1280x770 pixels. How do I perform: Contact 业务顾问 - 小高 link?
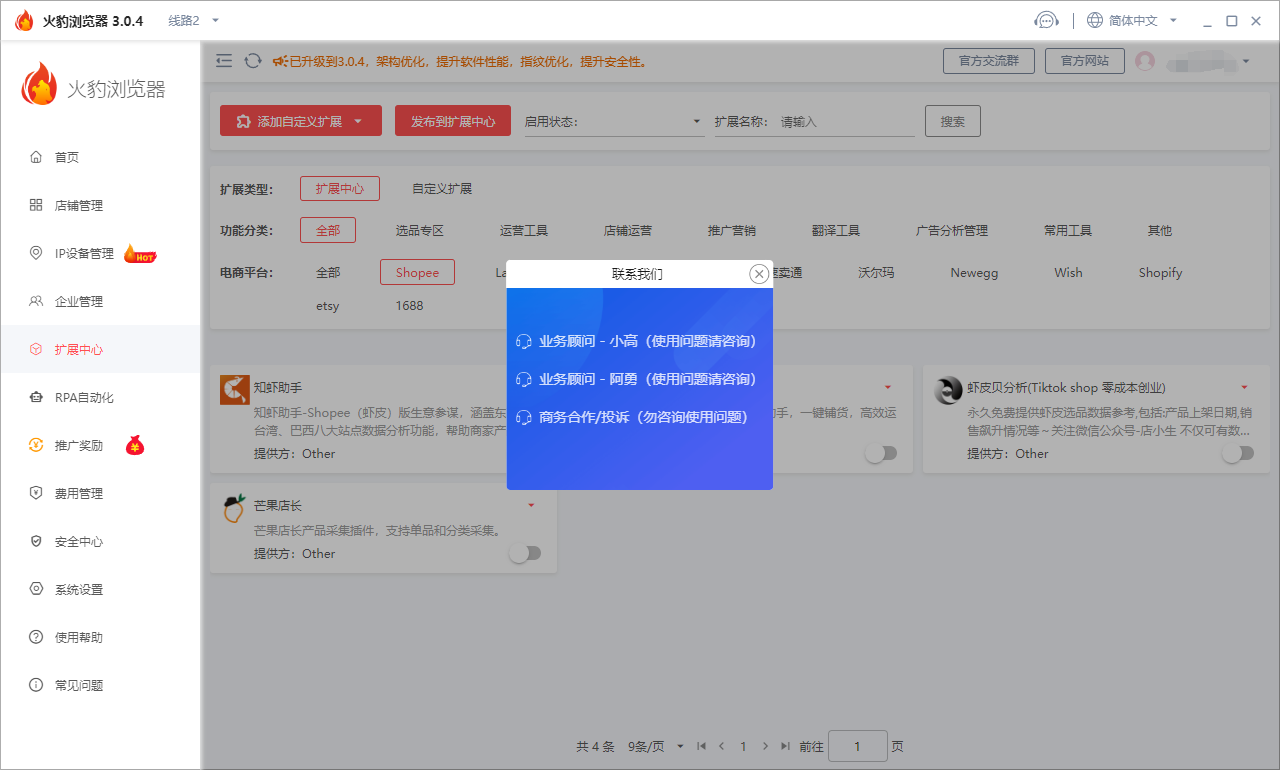coord(646,341)
